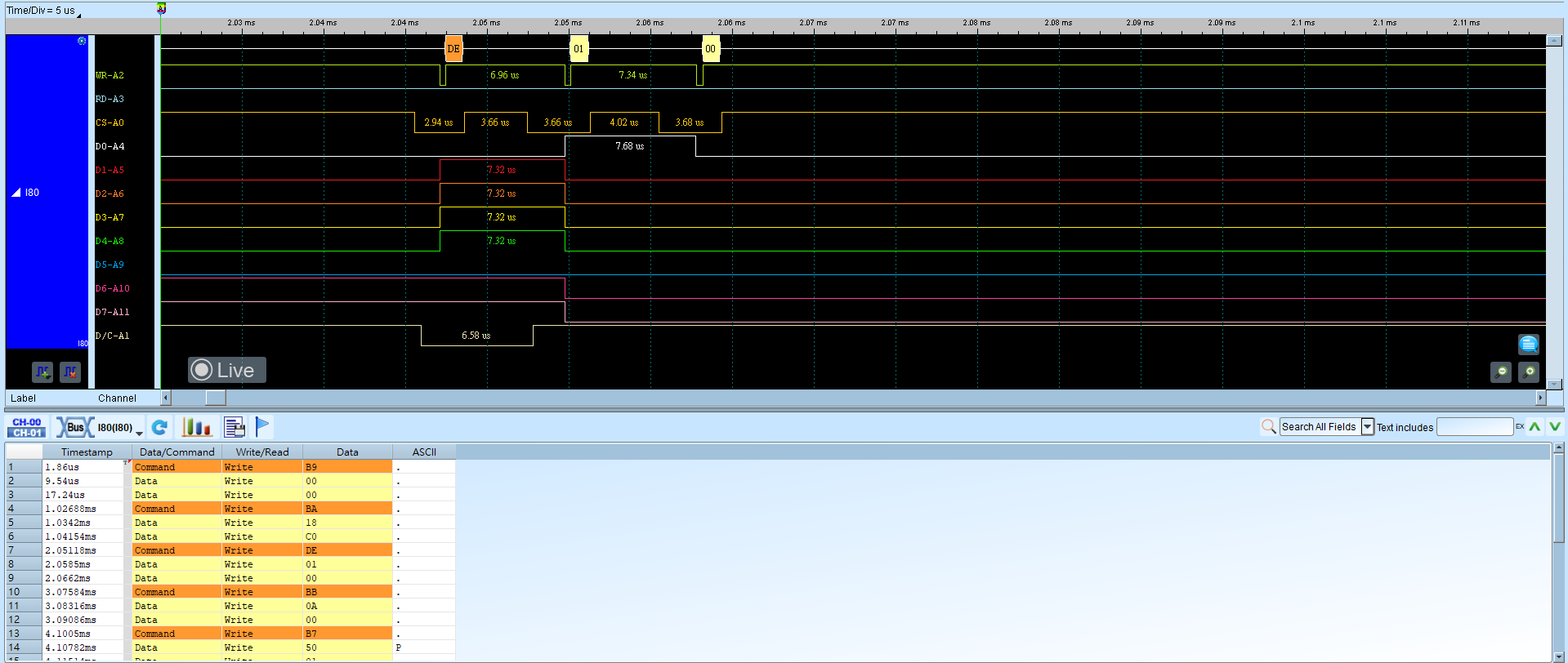Select row 10 with timestamp 3.07584ms
Viewport: 1568px width, 663px height.
pos(230,592)
